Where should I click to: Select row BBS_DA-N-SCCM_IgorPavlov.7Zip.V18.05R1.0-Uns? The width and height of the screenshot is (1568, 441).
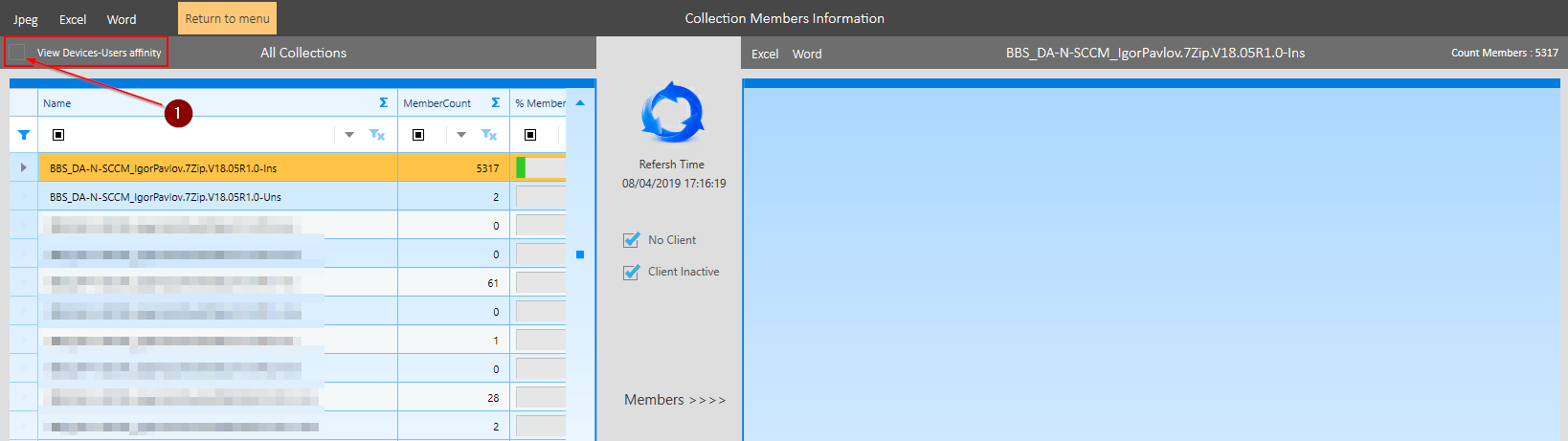tap(218, 196)
